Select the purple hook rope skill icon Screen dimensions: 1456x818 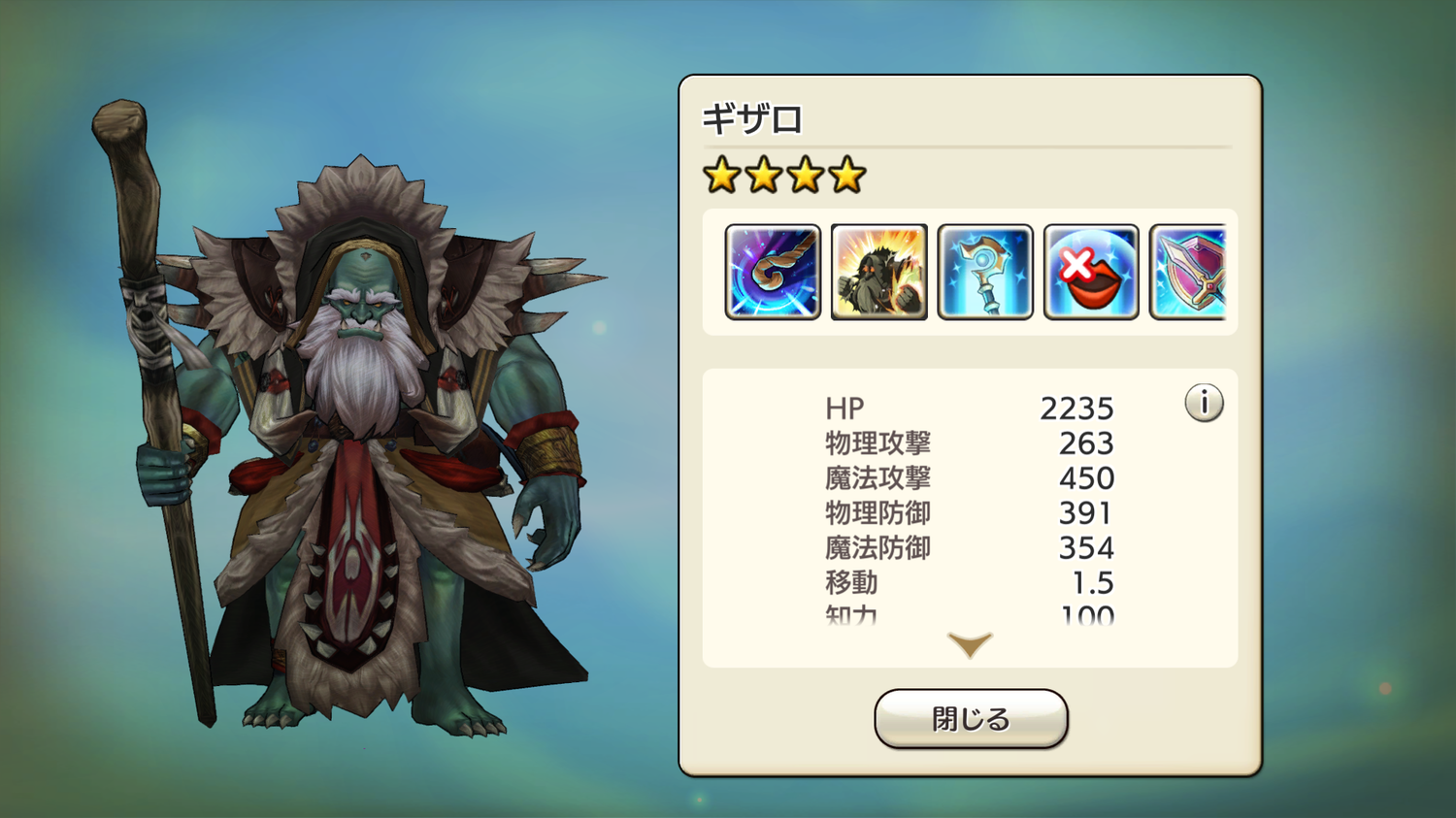click(773, 272)
